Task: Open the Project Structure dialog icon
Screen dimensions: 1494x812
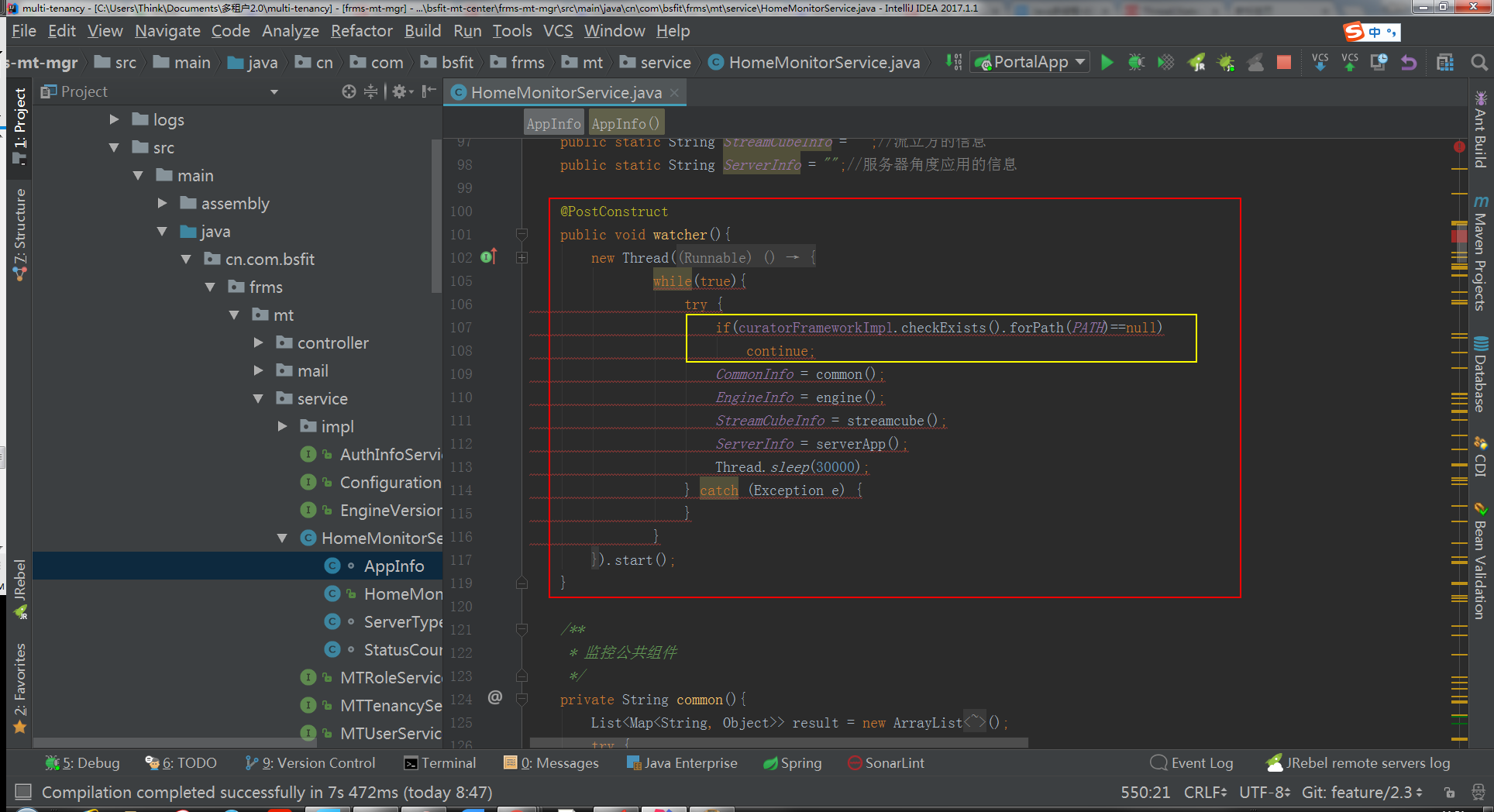Action: tap(1444, 63)
